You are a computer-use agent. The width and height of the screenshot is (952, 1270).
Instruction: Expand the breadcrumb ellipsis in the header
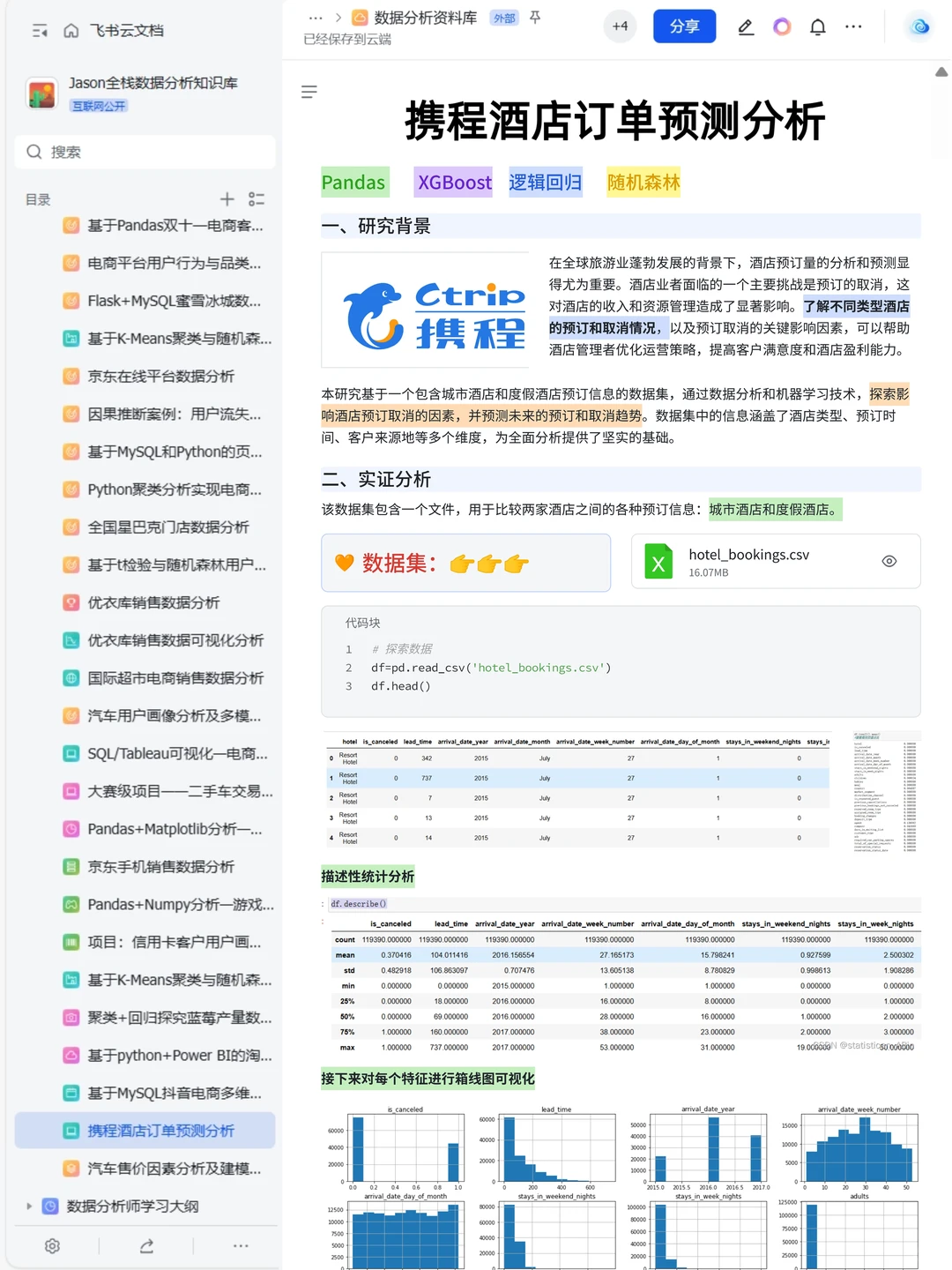316,18
